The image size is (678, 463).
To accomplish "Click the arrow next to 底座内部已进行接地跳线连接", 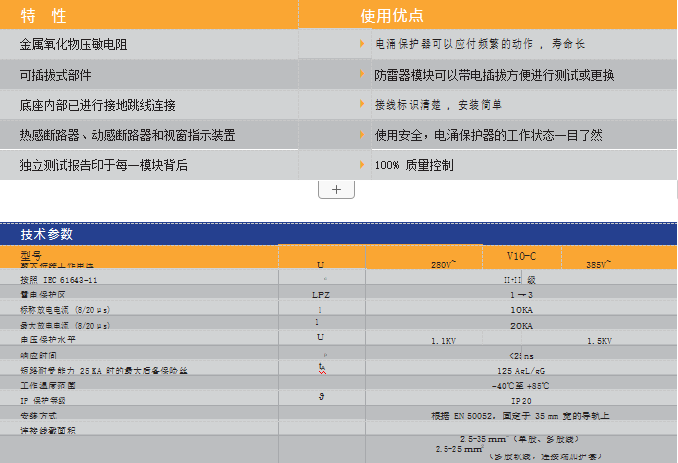I will pyautogui.click(x=362, y=104).
